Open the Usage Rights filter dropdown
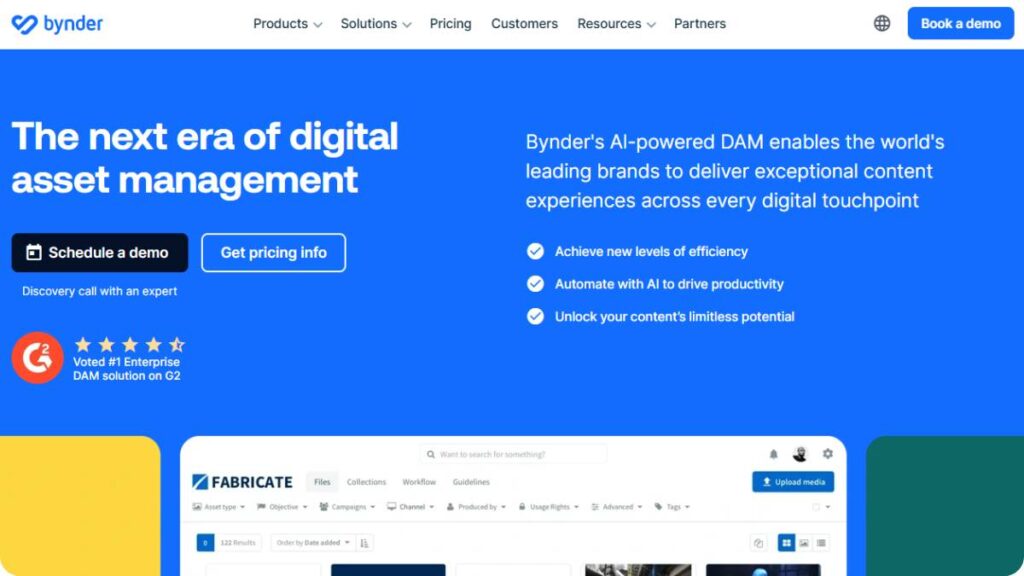 pyautogui.click(x=549, y=507)
